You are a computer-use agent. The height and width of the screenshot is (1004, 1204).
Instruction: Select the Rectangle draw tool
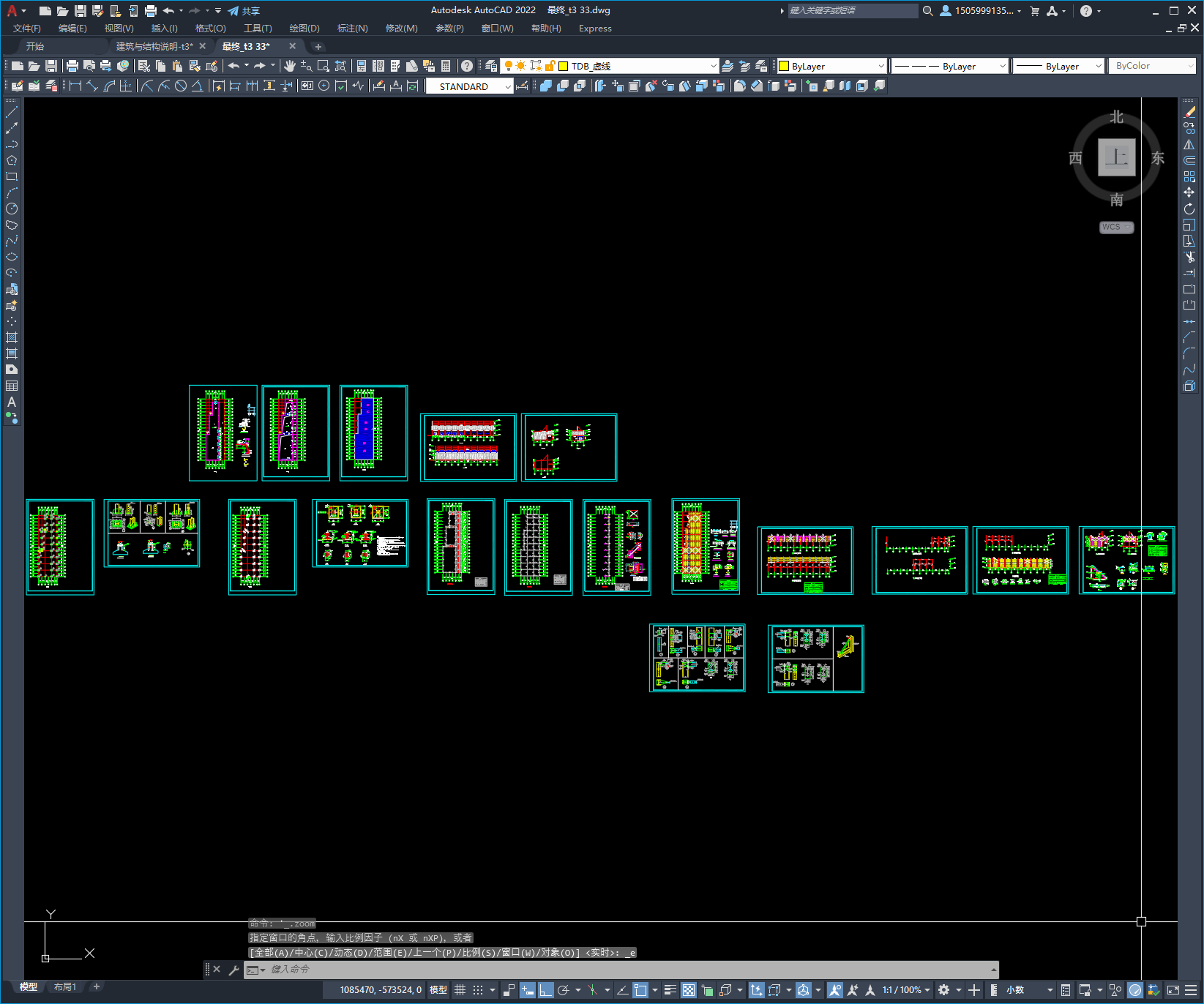pyautogui.click(x=12, y=176)
